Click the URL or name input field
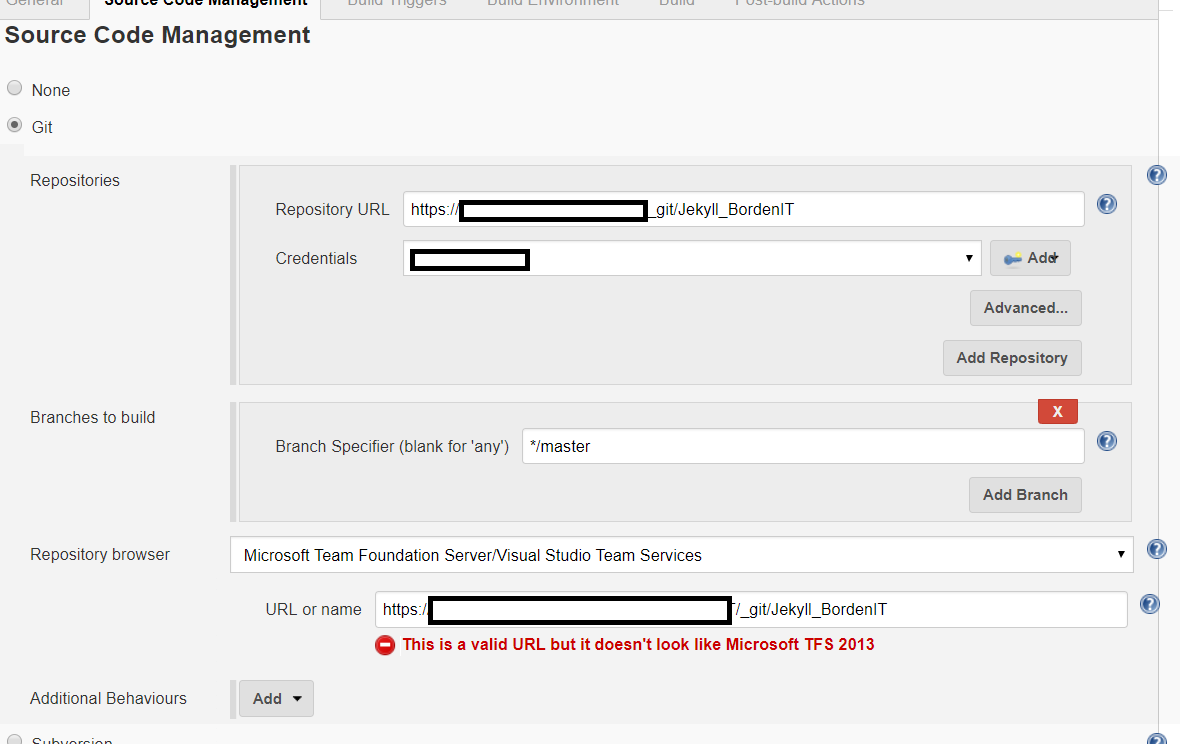Image resolution: width=1184 pixels, height=744 pixels. (x=751, y=610)
